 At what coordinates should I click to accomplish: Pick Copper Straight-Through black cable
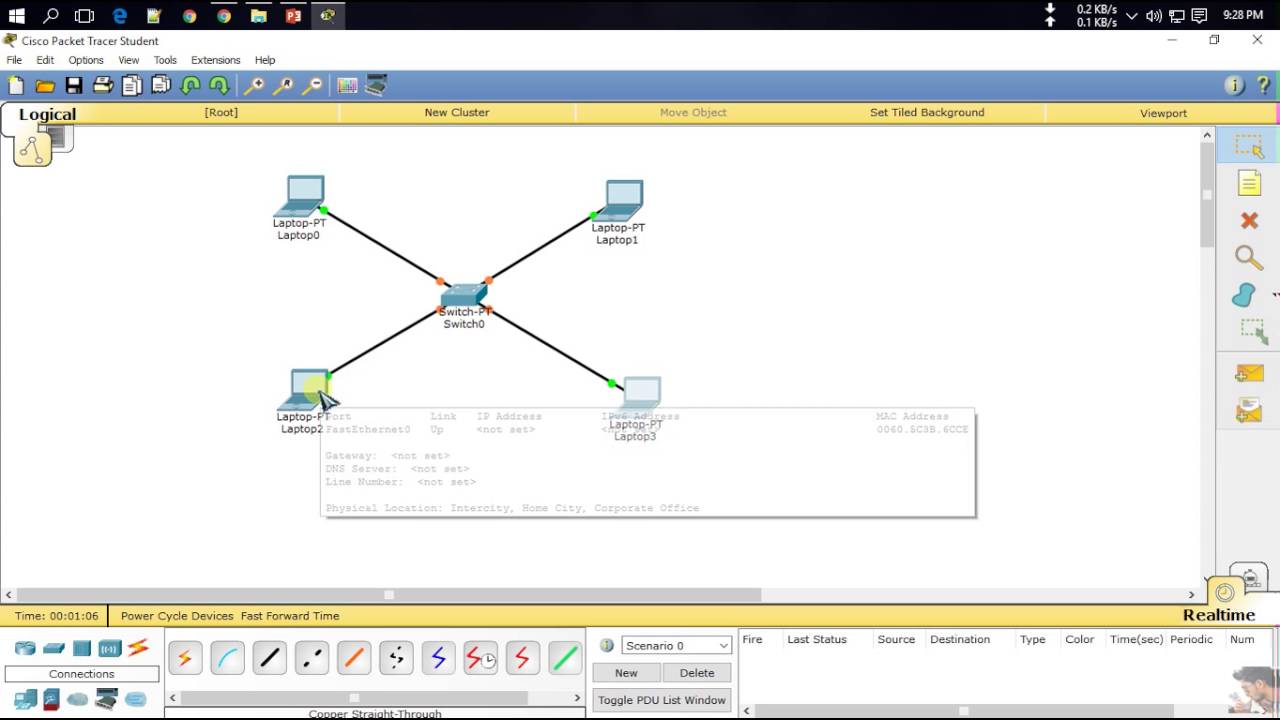[x=270, y=658]
